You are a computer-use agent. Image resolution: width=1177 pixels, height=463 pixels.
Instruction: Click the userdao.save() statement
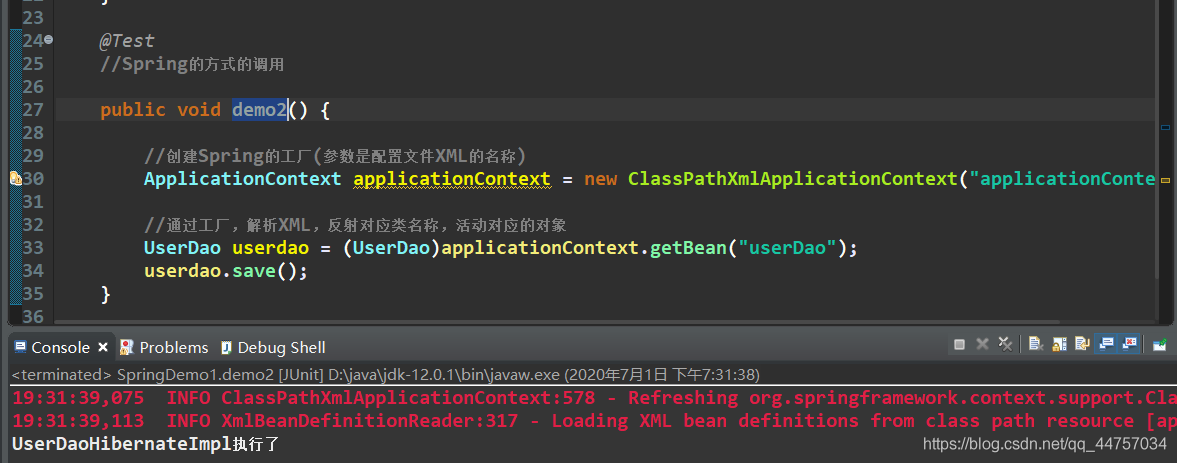226,271
